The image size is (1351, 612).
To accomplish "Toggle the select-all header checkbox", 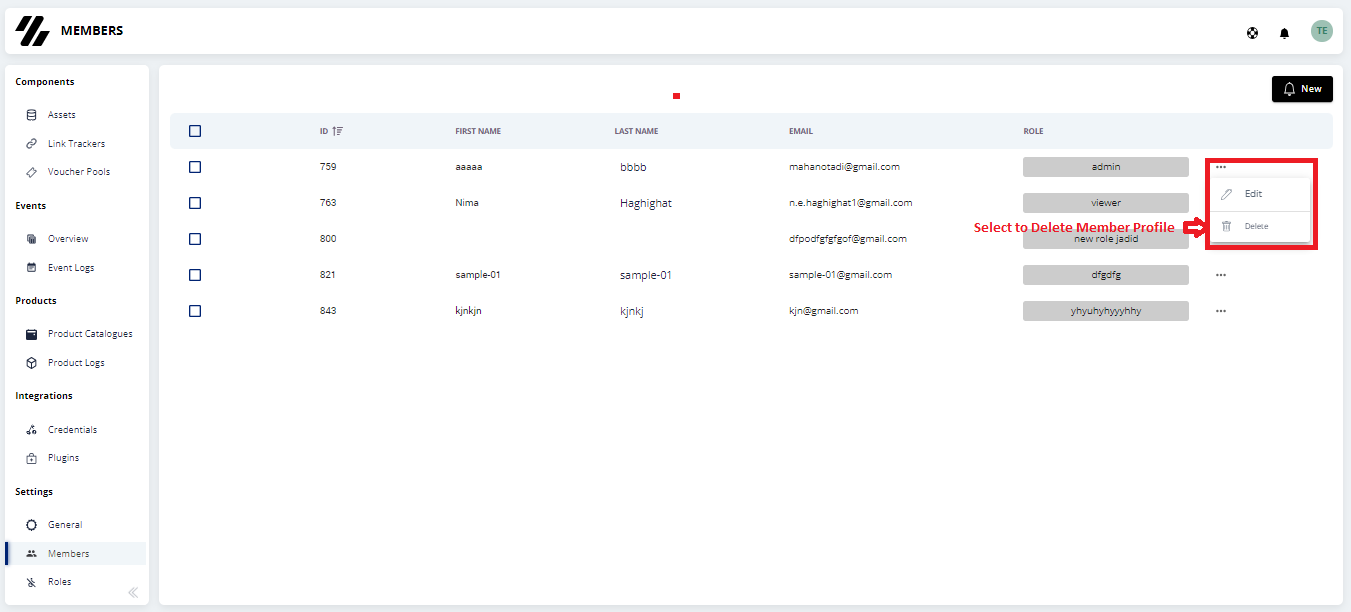I will pyautogui.click(x=195, y=131).
